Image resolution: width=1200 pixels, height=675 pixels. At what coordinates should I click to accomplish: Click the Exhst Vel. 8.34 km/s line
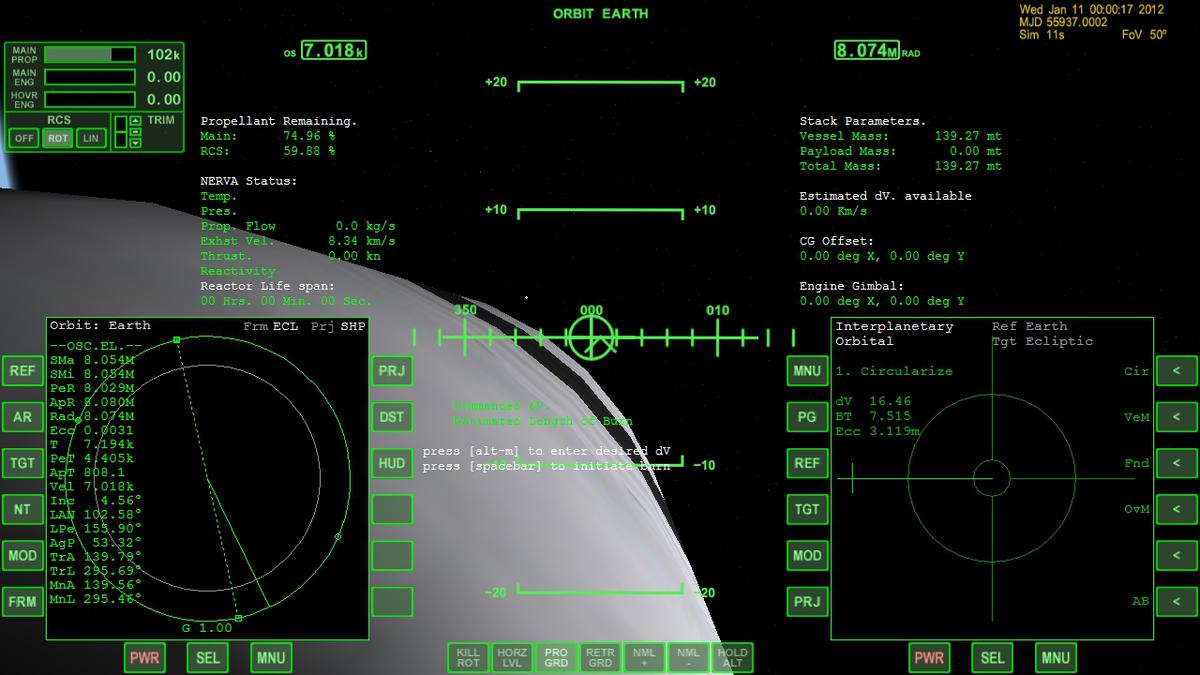coord(298,241)
